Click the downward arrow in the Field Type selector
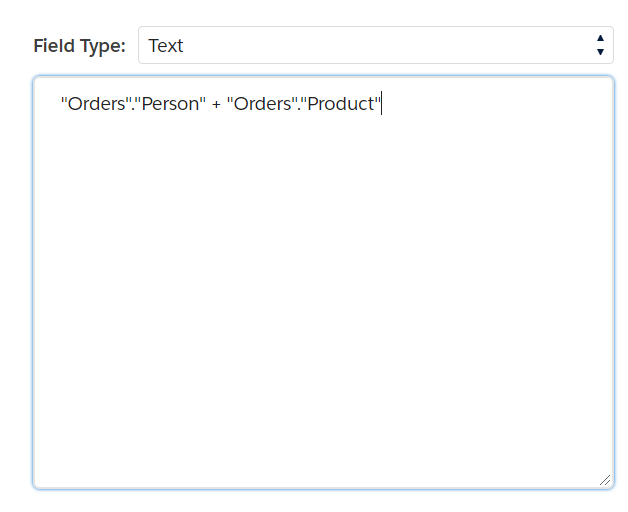 (x=600, y=52)
